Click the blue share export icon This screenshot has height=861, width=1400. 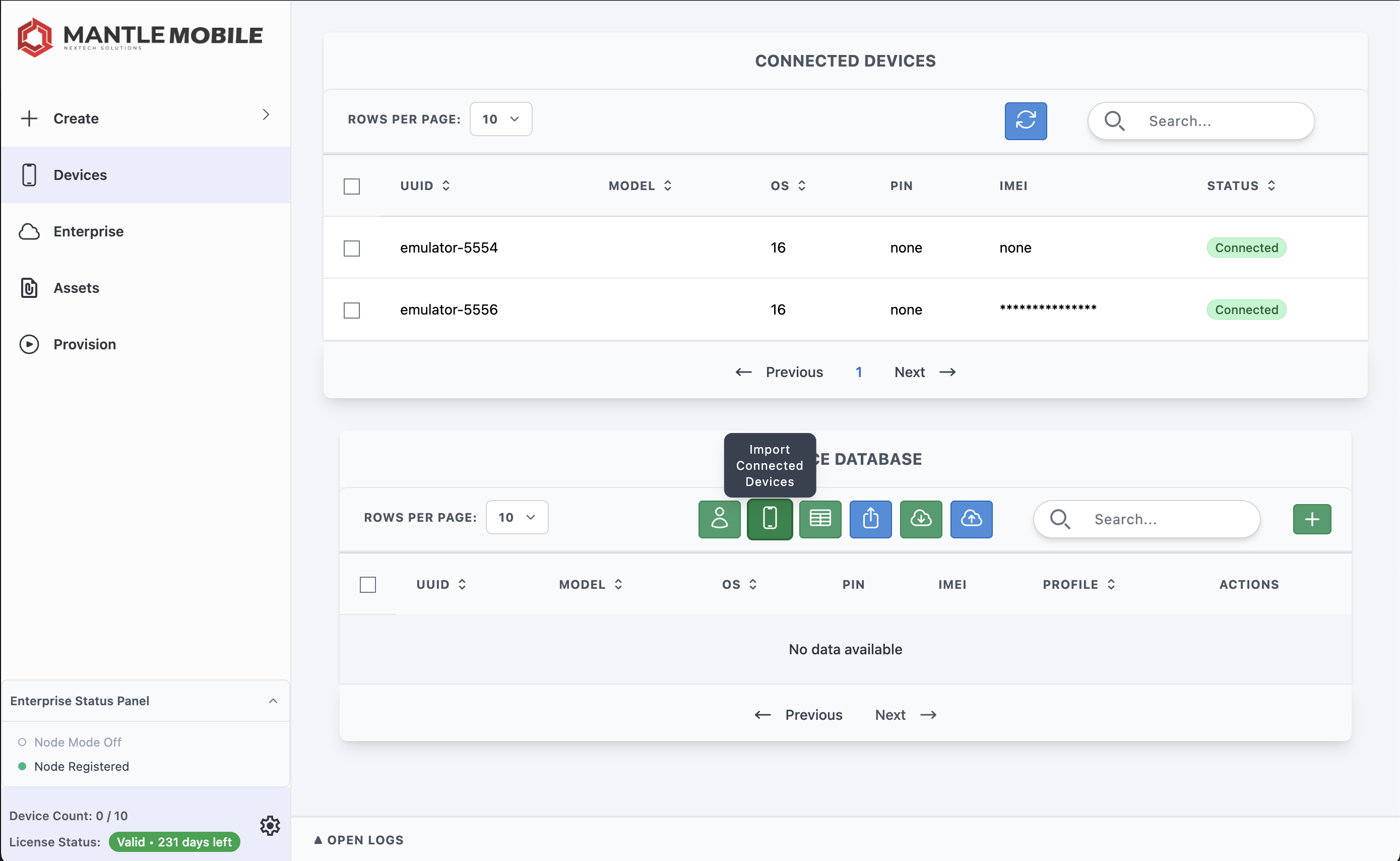tap(870, 519)
